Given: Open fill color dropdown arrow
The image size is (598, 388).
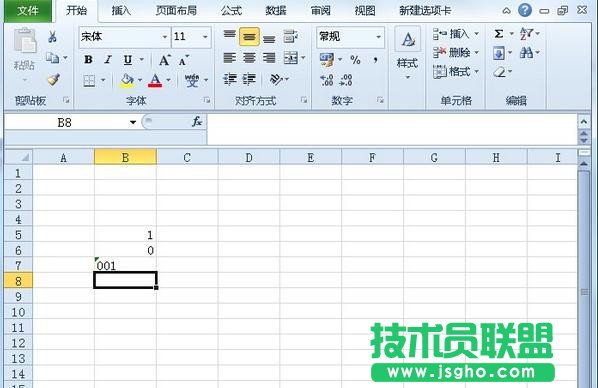Looking at the screenshot, I should 140,80.
